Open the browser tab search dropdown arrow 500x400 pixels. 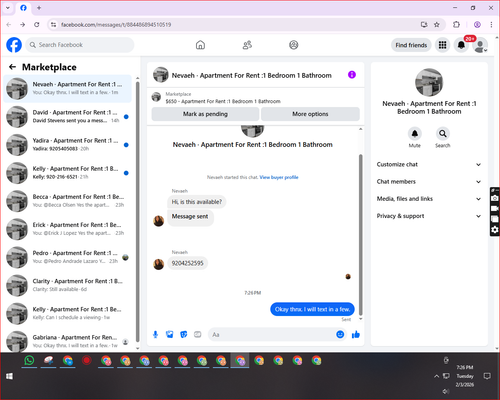pyautogui.click(x=8, y=8)
